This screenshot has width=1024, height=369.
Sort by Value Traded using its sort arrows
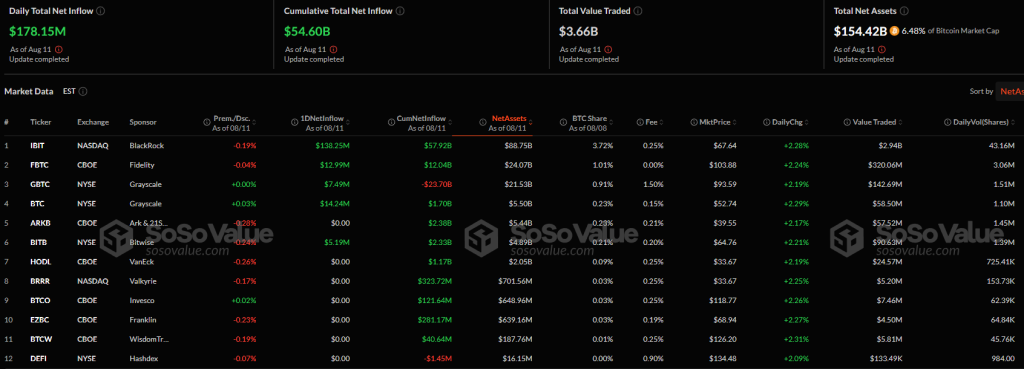(901, 122)
